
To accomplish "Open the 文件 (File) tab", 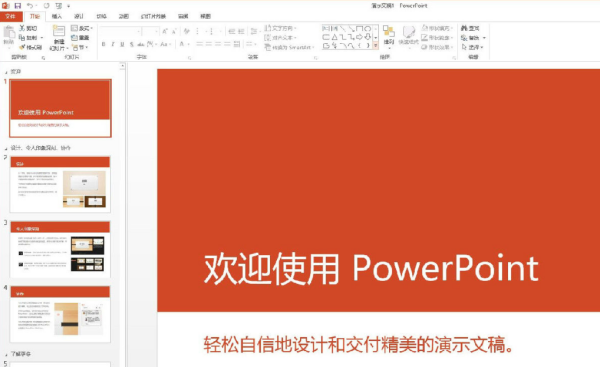I will (11, 16).
